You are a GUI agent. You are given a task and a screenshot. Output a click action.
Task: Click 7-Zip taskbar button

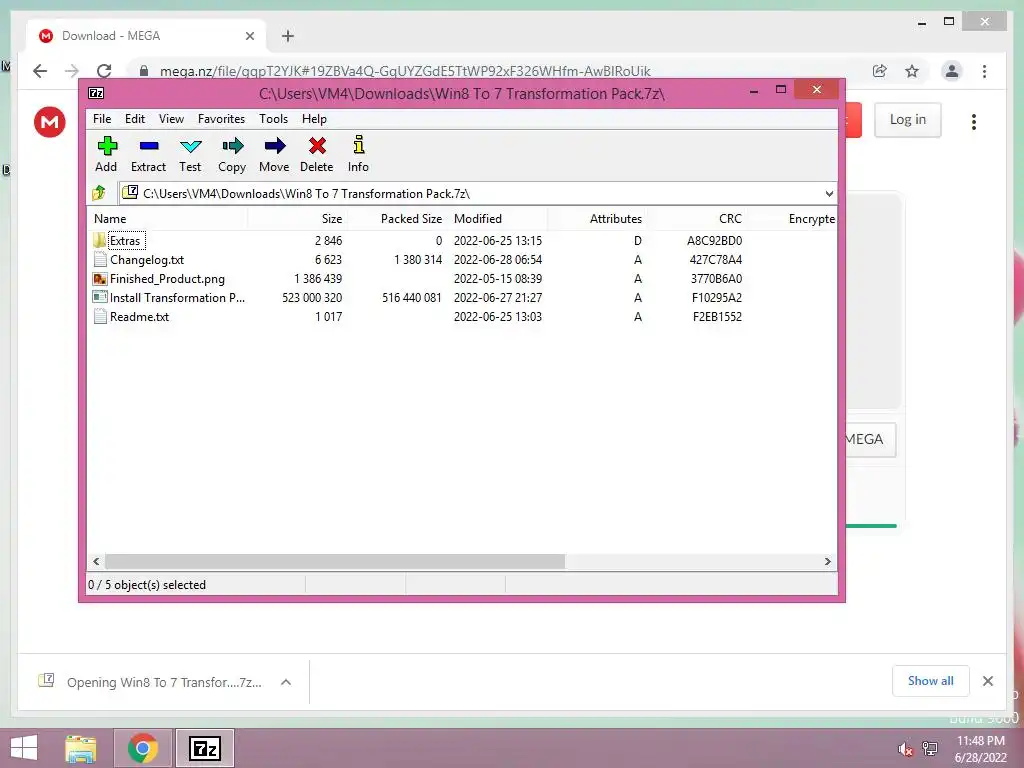(x=204, y=748)
